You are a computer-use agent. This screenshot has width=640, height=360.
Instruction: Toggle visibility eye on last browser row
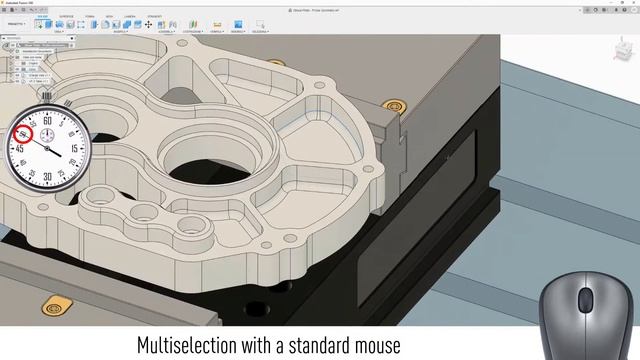click(x=18, y=81)
